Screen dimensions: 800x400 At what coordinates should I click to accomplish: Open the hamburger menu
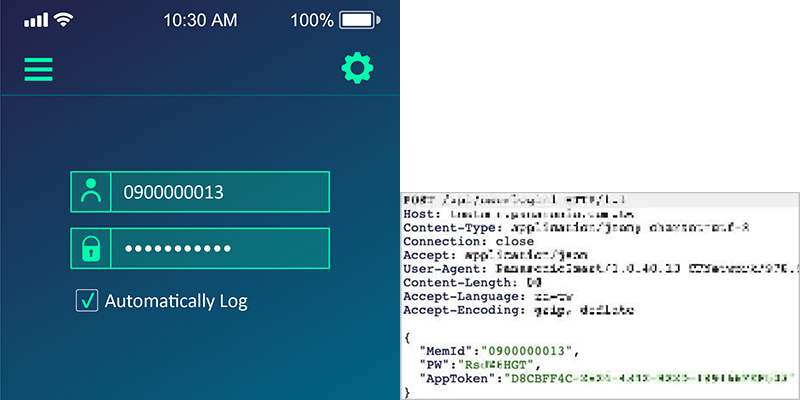38,69
